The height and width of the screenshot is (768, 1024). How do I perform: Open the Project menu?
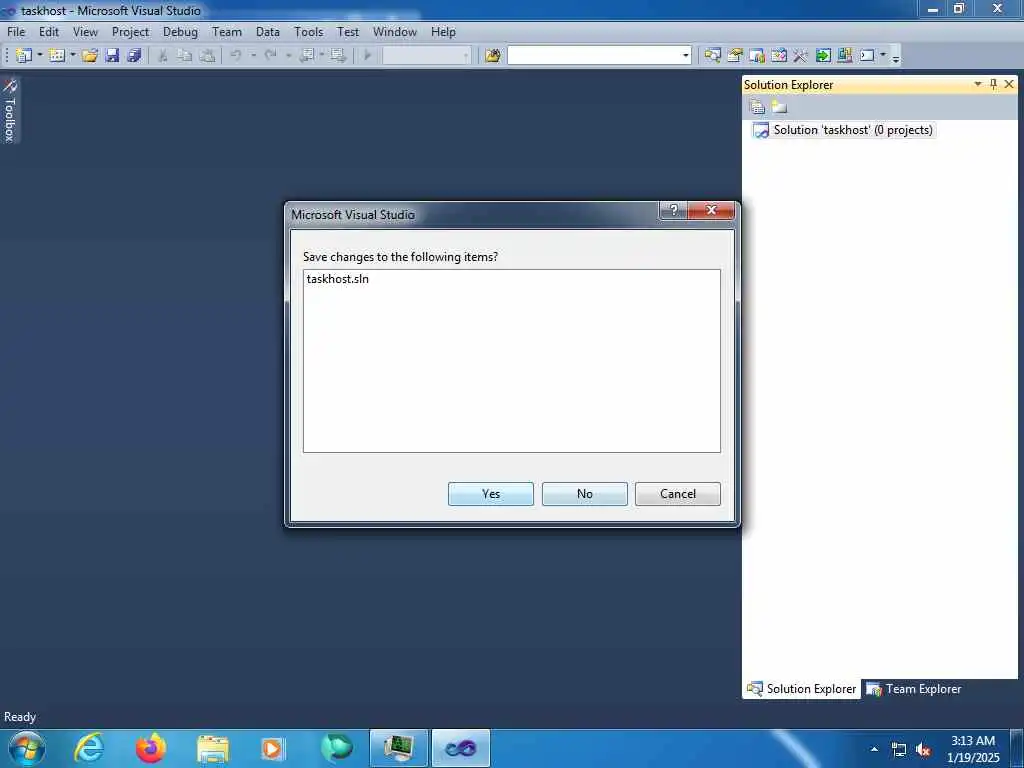(130, 32)
